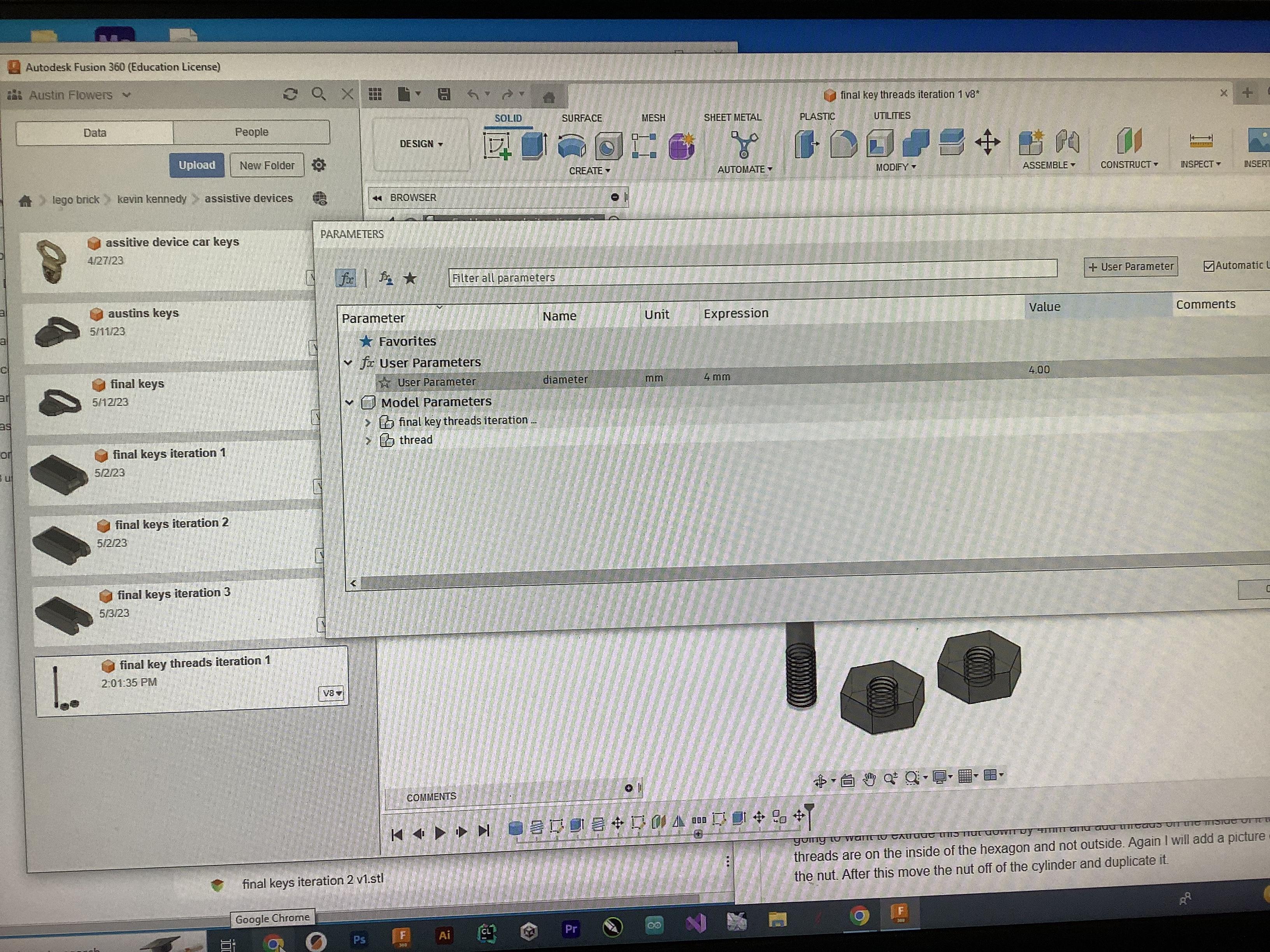The width and height of the screenshot is (1270, 952).
Task: Click the Create Sketch tool icon
Action: coord(497,146)
